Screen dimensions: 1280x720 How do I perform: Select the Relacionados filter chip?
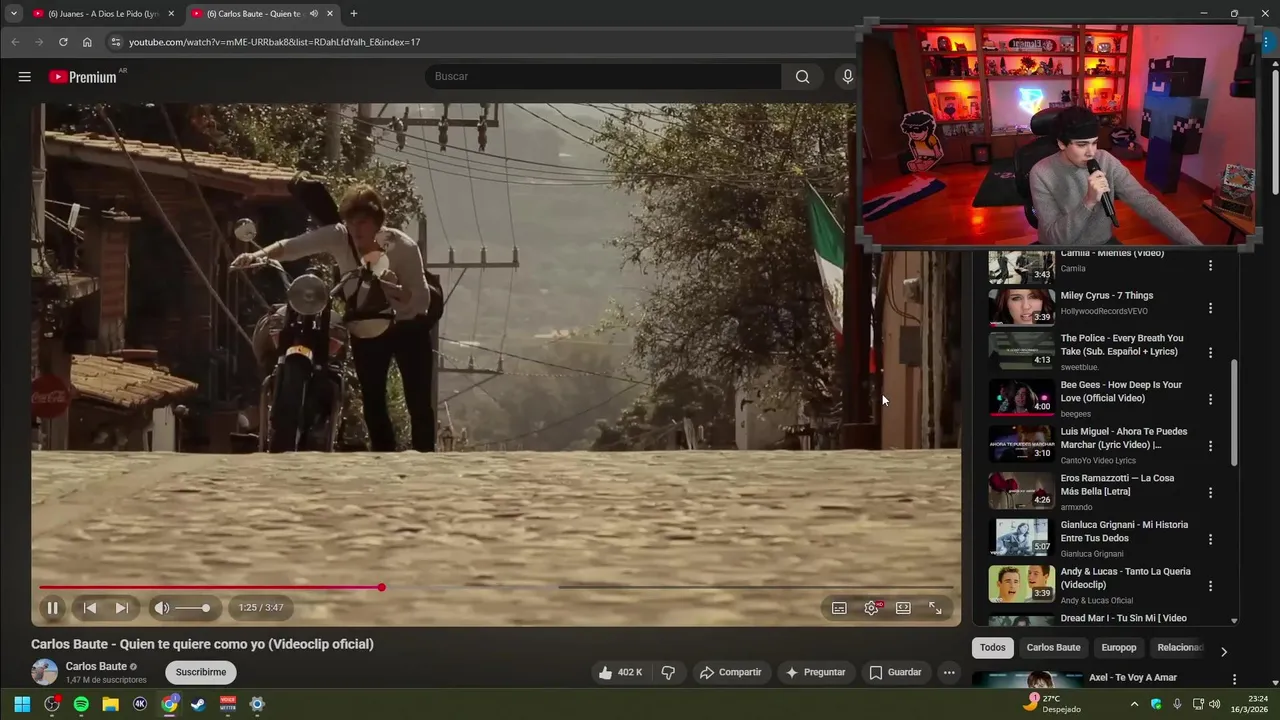click(x=1180, y=647)
